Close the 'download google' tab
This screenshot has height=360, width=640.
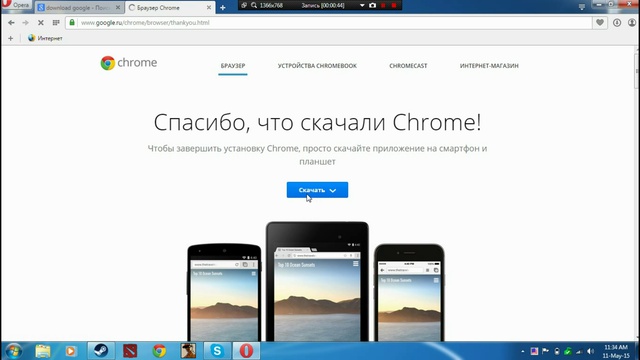[118, 8]
